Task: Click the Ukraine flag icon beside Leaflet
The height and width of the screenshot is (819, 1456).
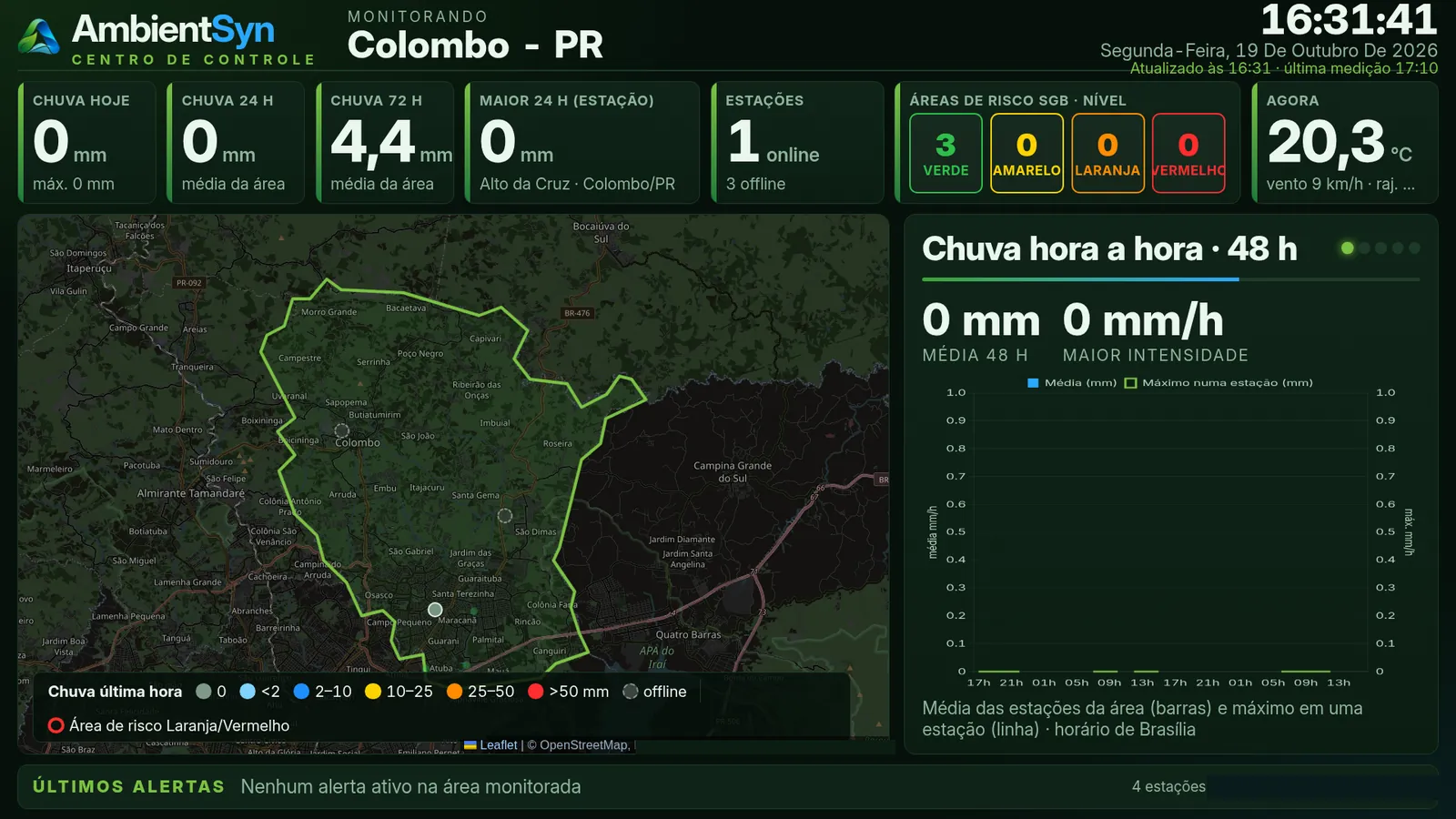Action: tap(470, 745)
